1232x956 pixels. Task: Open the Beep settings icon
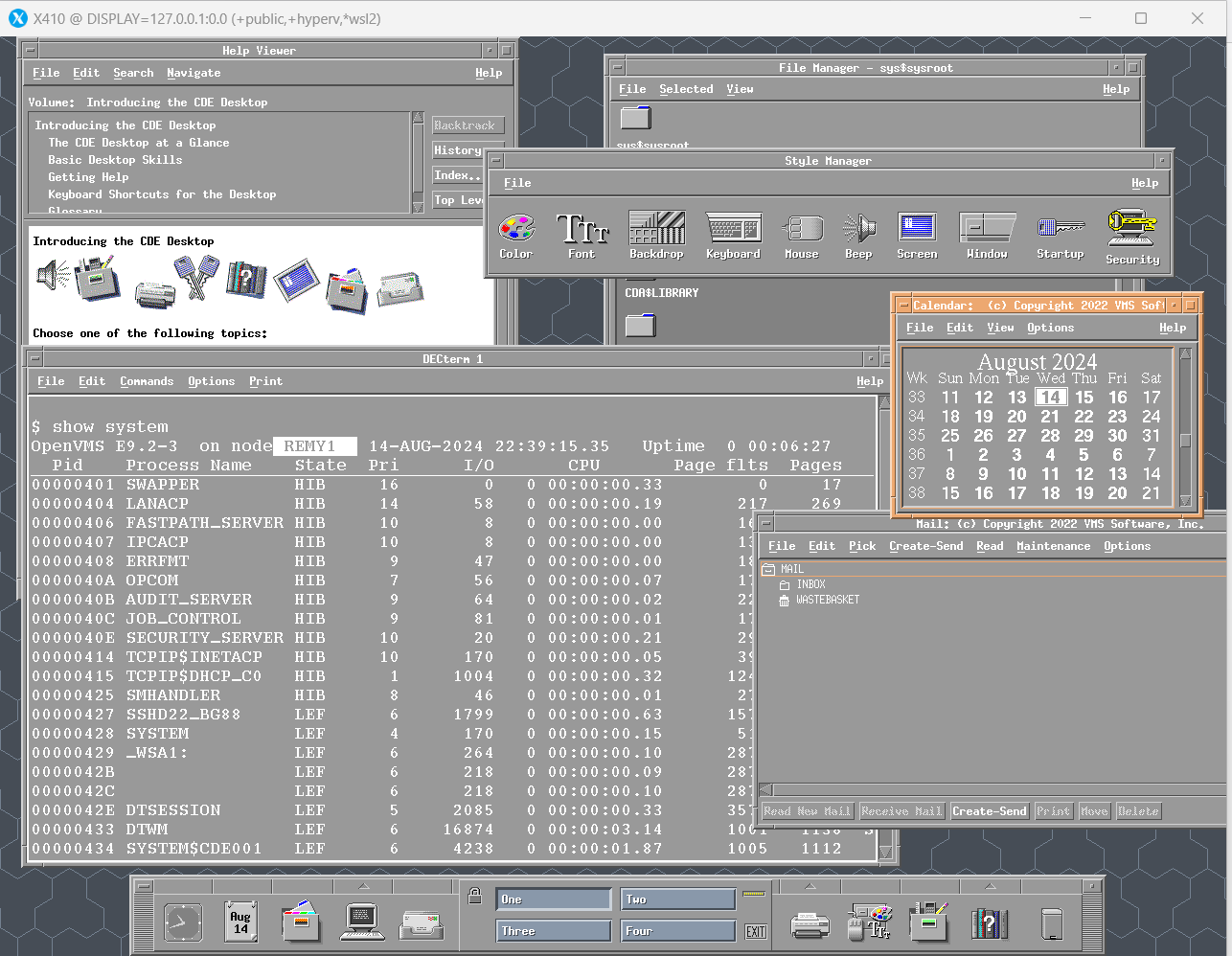pyautogui.click(x=858, y=230)
